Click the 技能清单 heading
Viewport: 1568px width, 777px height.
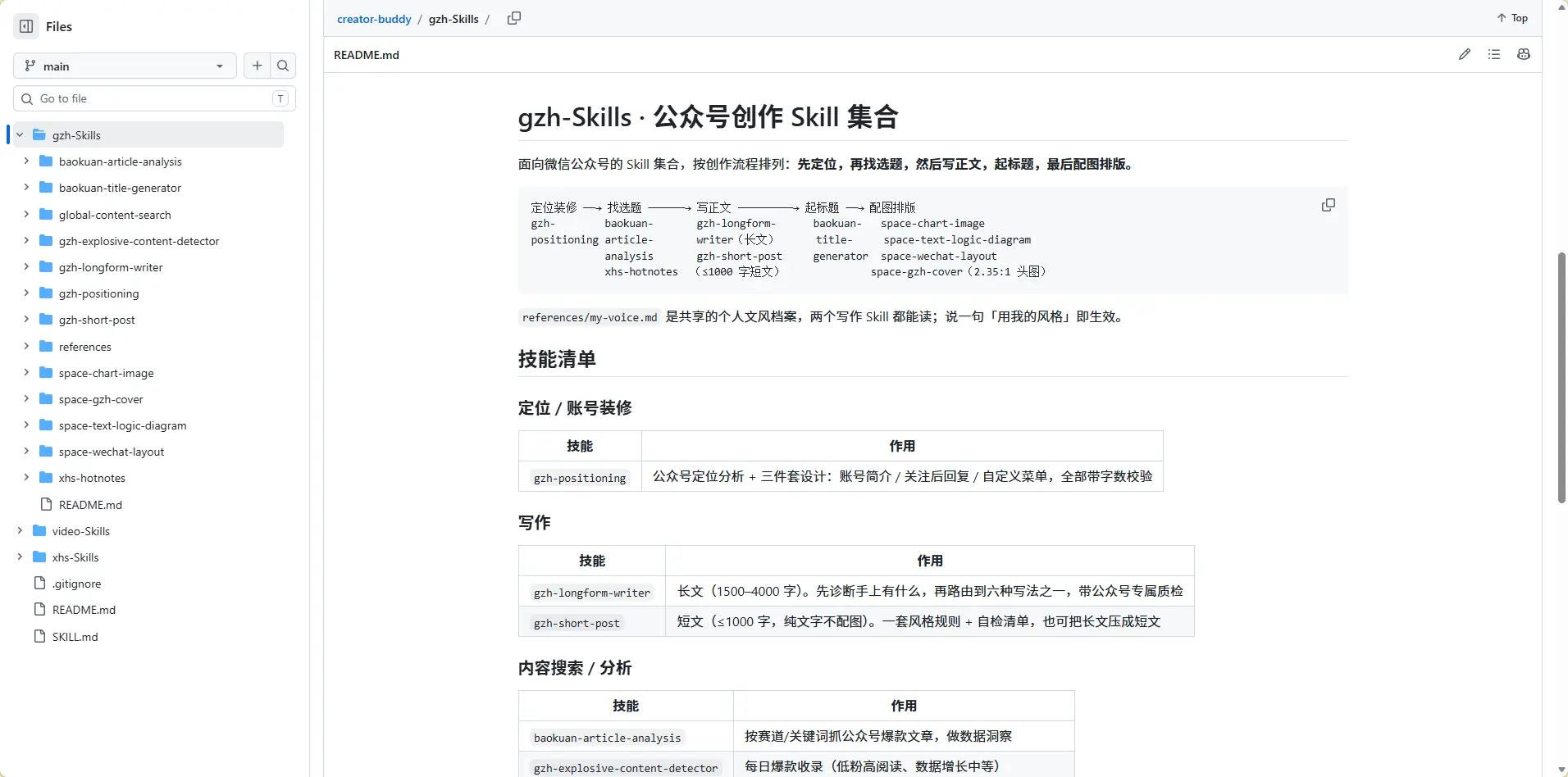[557, 359]
